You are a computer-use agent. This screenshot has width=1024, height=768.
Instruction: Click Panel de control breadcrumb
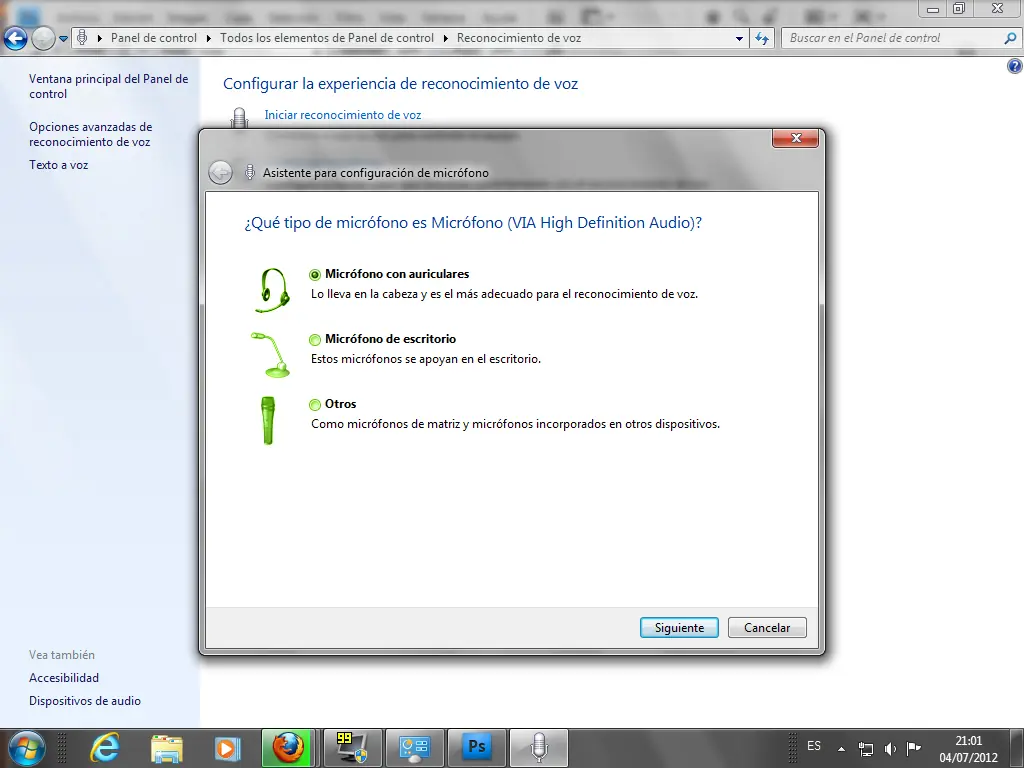(x=153, y=38)
